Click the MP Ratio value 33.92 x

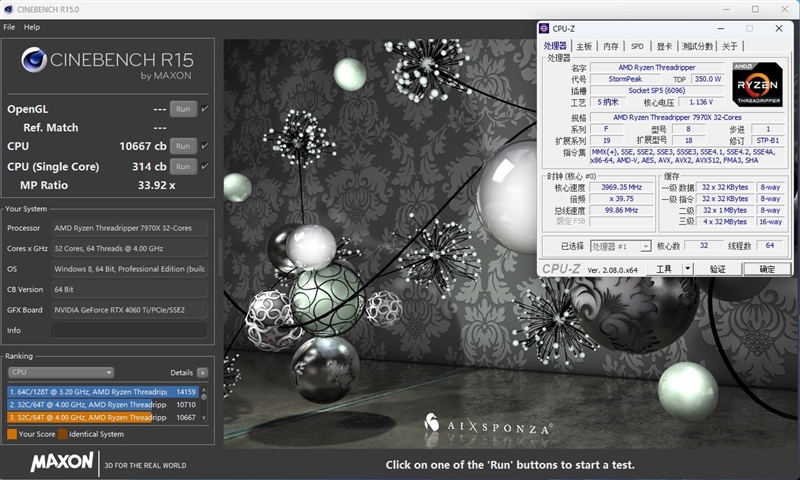tap(157, 185)
